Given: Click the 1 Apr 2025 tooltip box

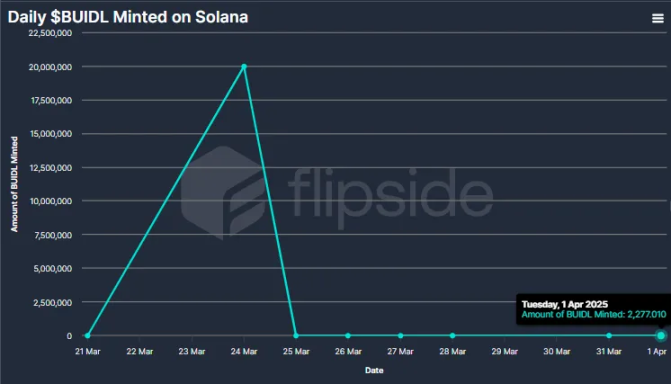Looking at the screenshot, I should (x=593, y=310).
